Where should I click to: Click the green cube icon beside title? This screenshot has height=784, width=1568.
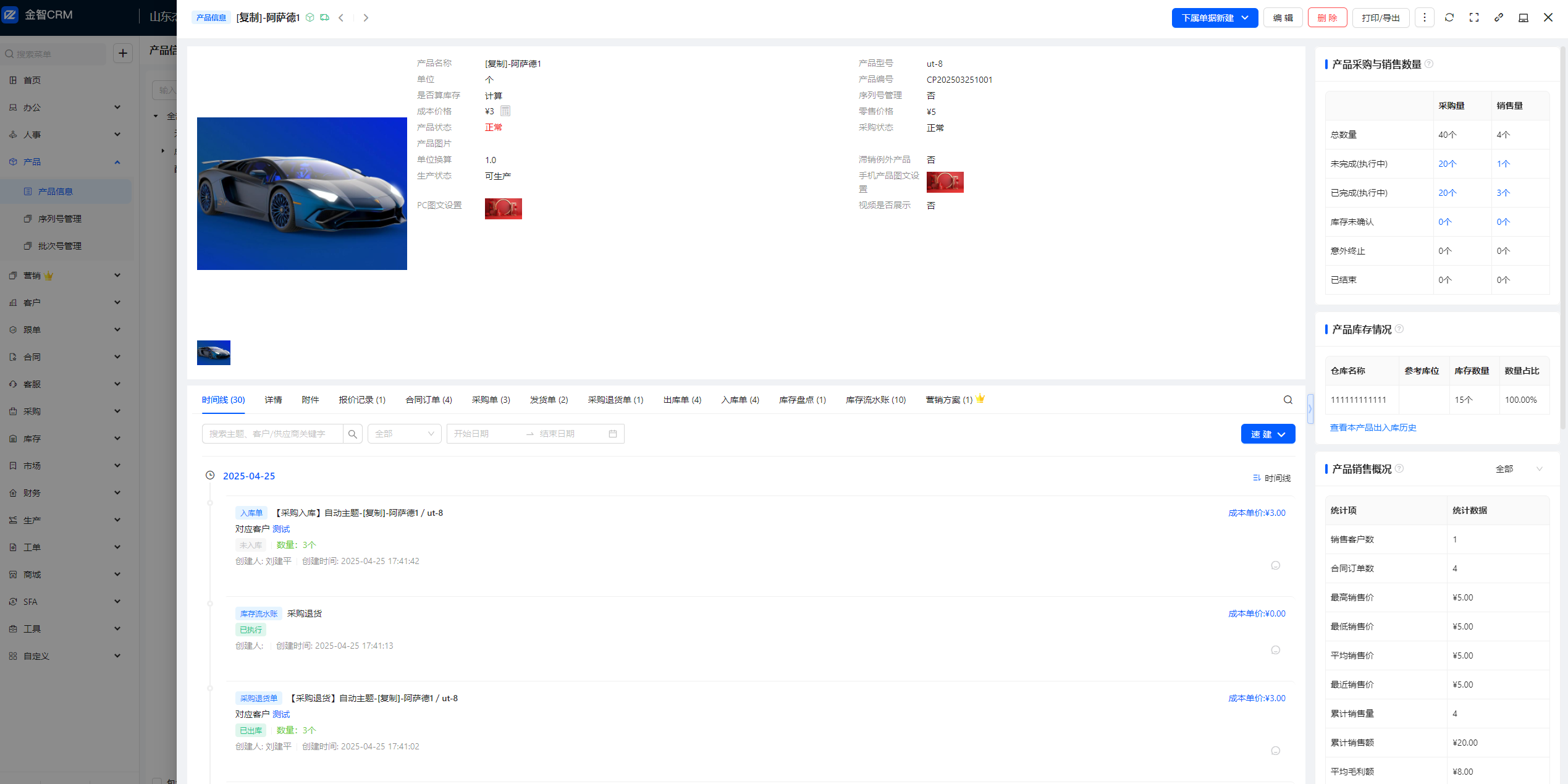tap(310, 17)
